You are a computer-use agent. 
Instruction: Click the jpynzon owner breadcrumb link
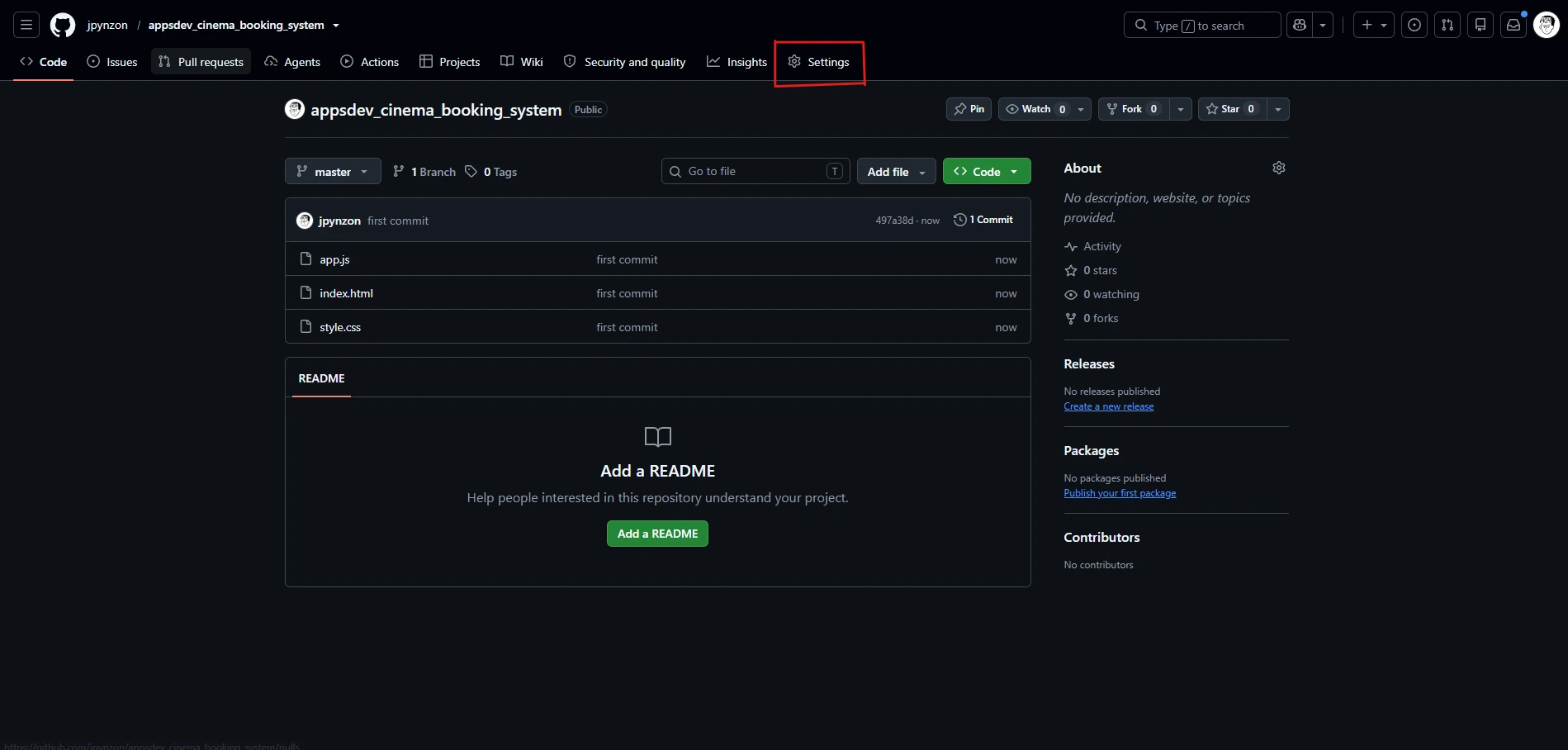click(x=107, y=26)
